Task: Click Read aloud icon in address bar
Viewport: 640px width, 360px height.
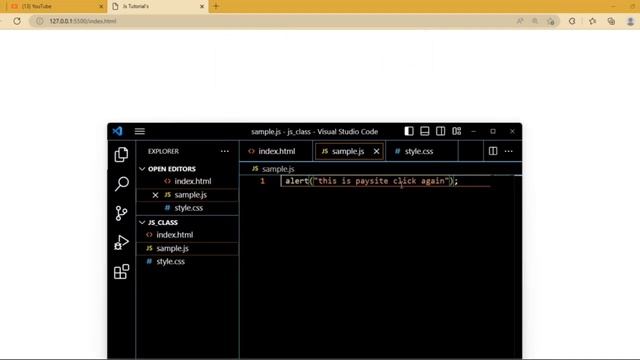Action: tap(520, 21)
